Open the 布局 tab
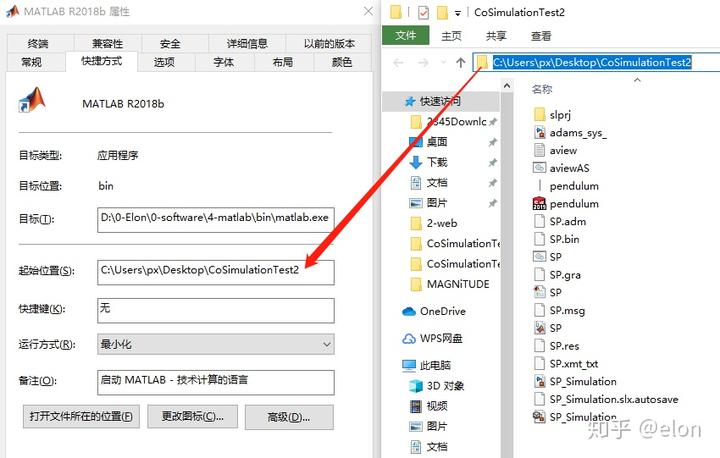The width and height of the screenshot is (720, 458). coord(282,62)
